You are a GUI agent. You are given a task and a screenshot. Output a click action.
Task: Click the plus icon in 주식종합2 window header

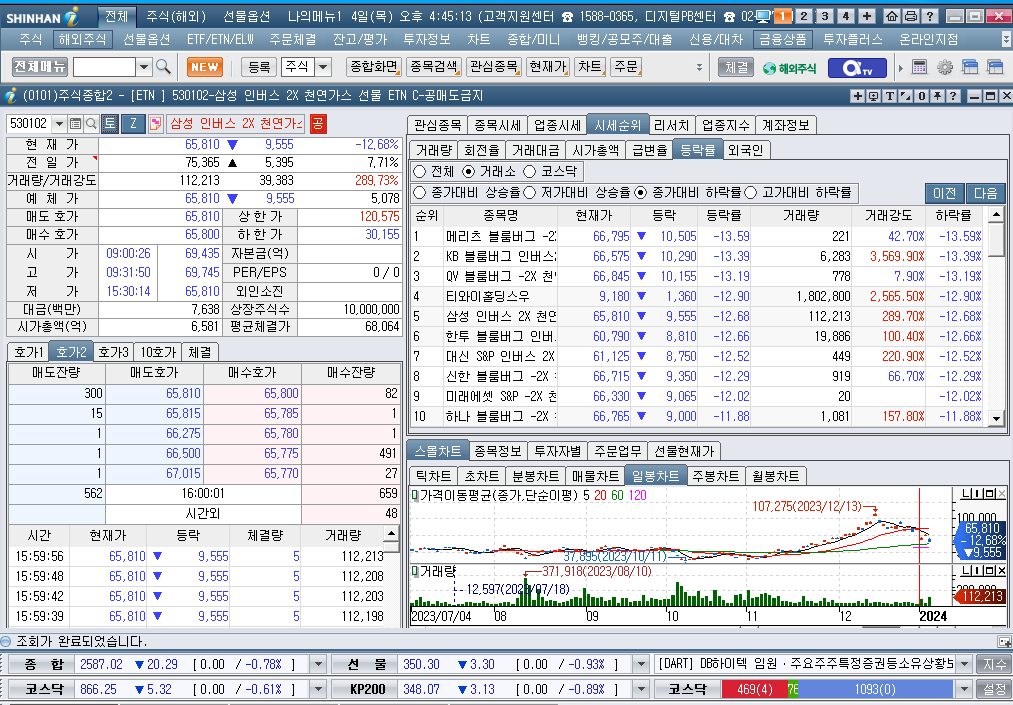tap(857, 96)
